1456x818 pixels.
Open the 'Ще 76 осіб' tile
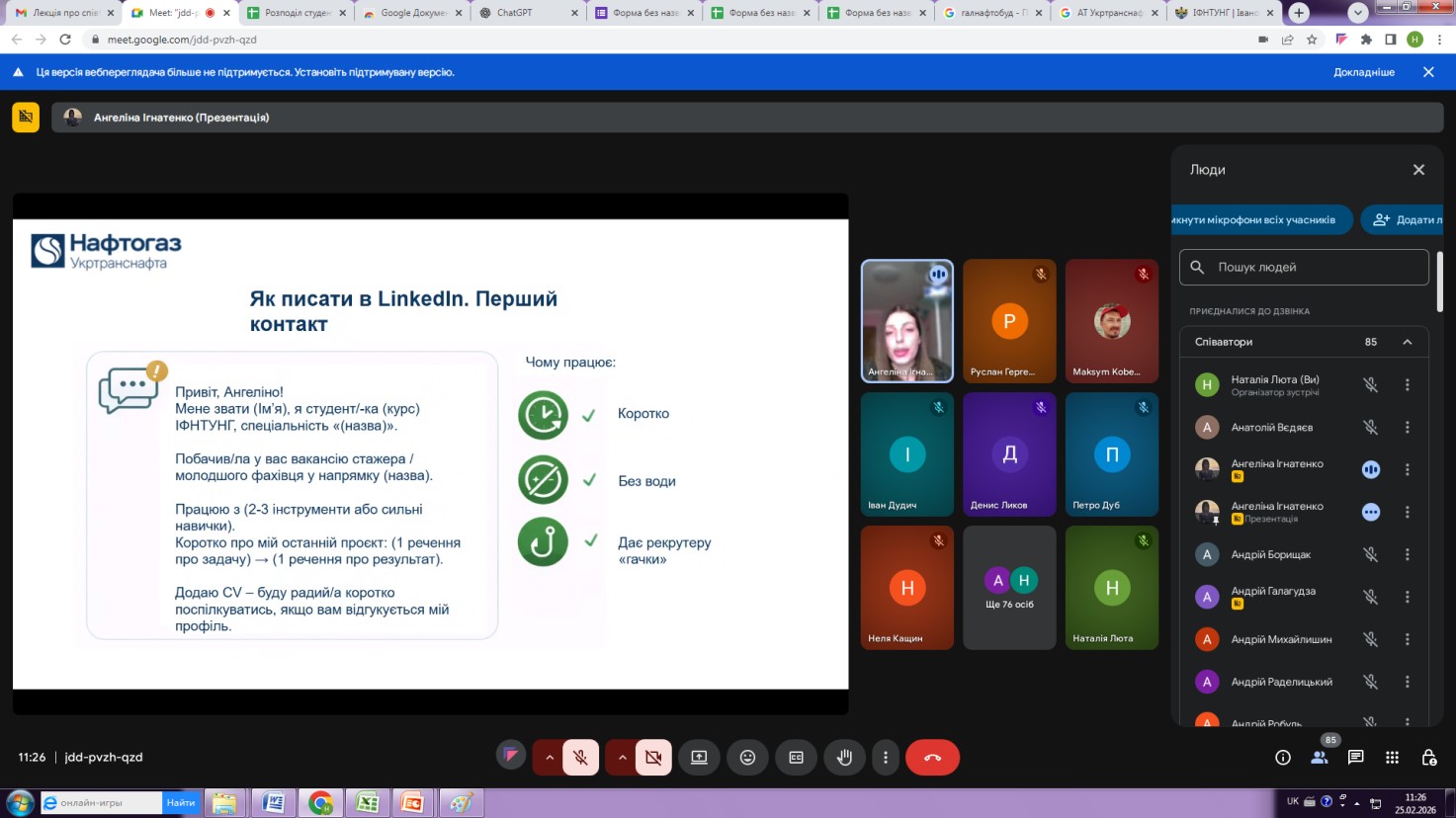pos(1009,588)
